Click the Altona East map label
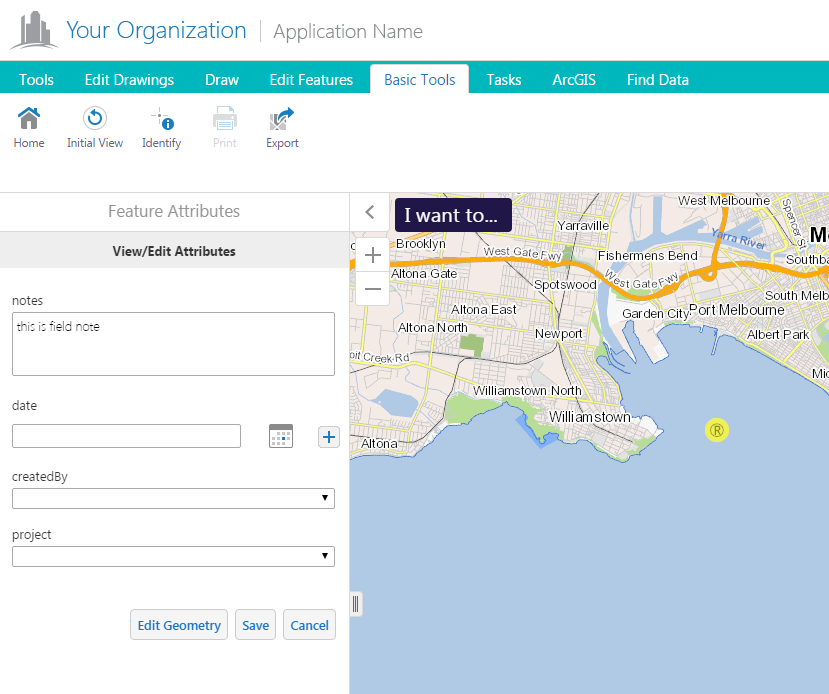Viewport: 829px width, 694px height. 484,309
